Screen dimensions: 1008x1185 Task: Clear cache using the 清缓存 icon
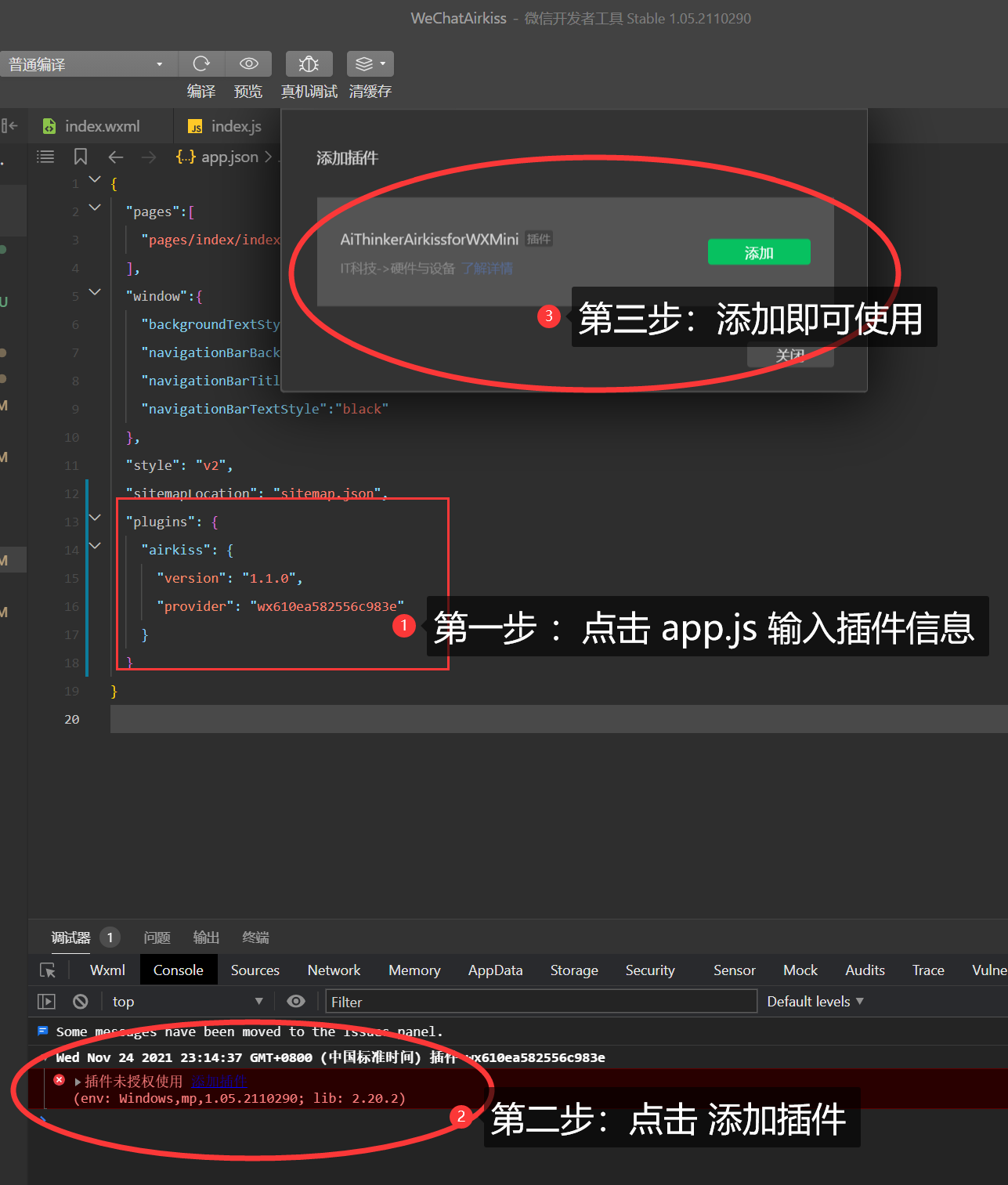click(364, 63)
